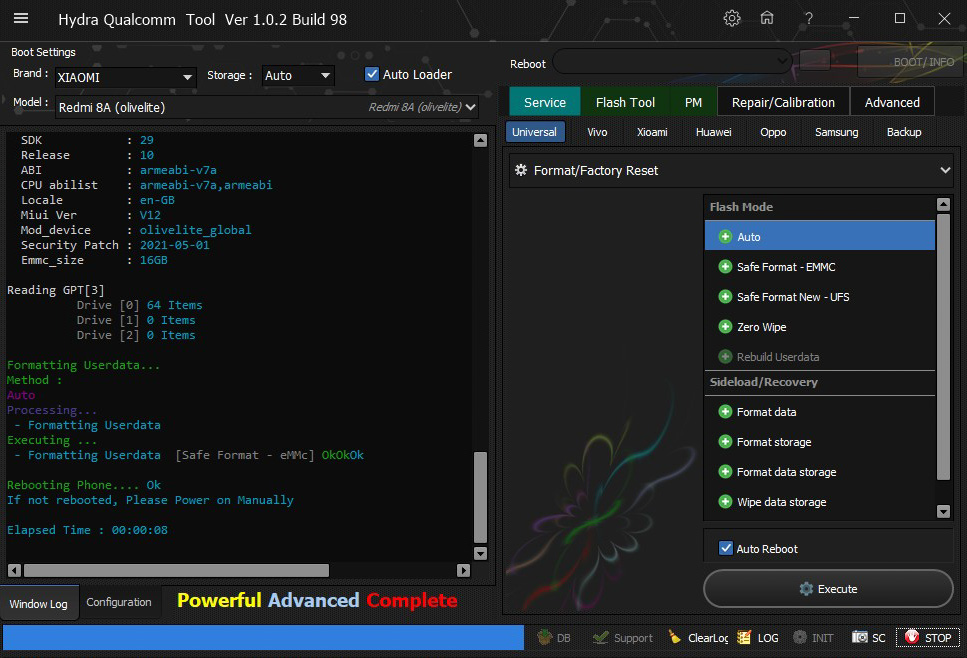Click the Support checkmark icon
The image size is (967, 658).
[600, 637]
